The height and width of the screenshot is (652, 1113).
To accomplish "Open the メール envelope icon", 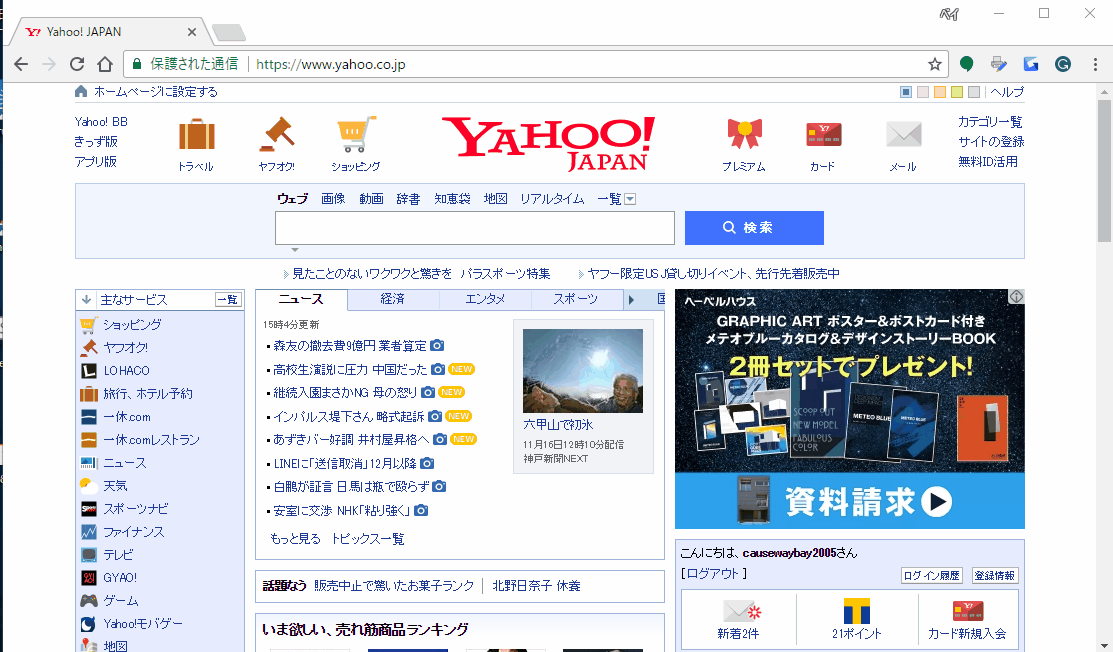I will [903, 134].
